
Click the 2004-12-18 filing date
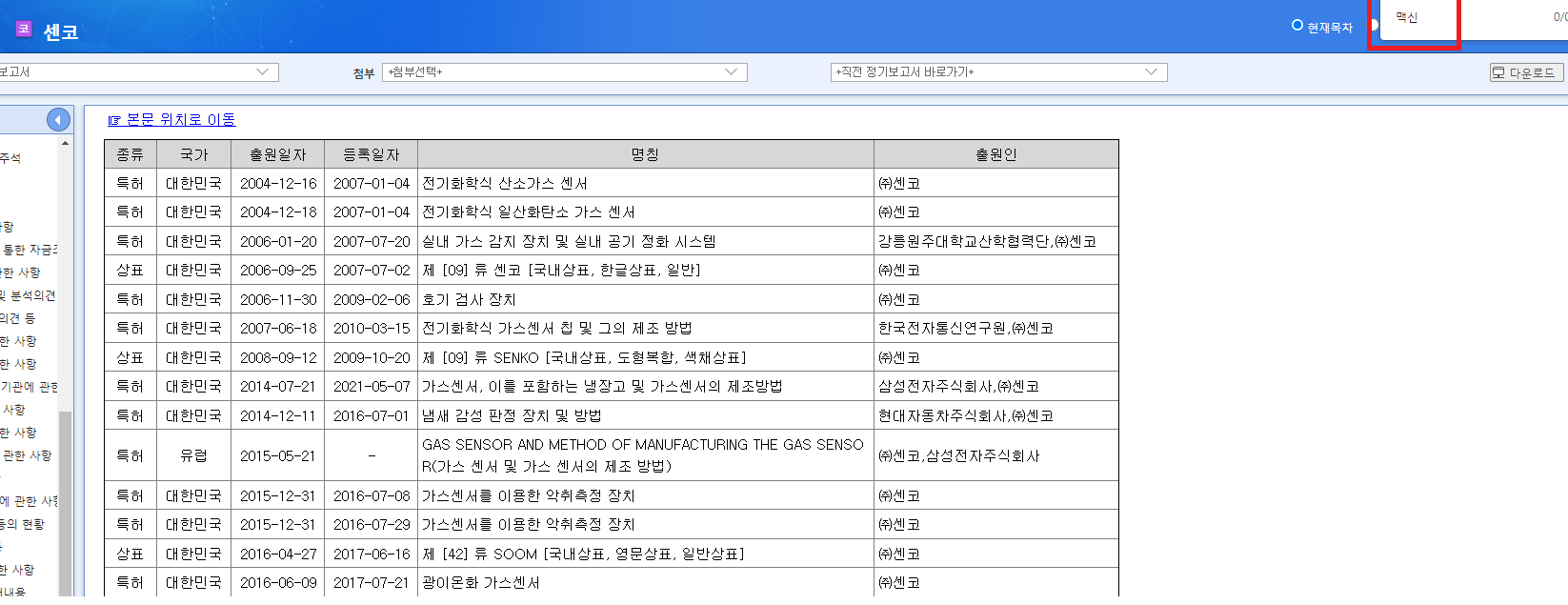coord(278,212)
